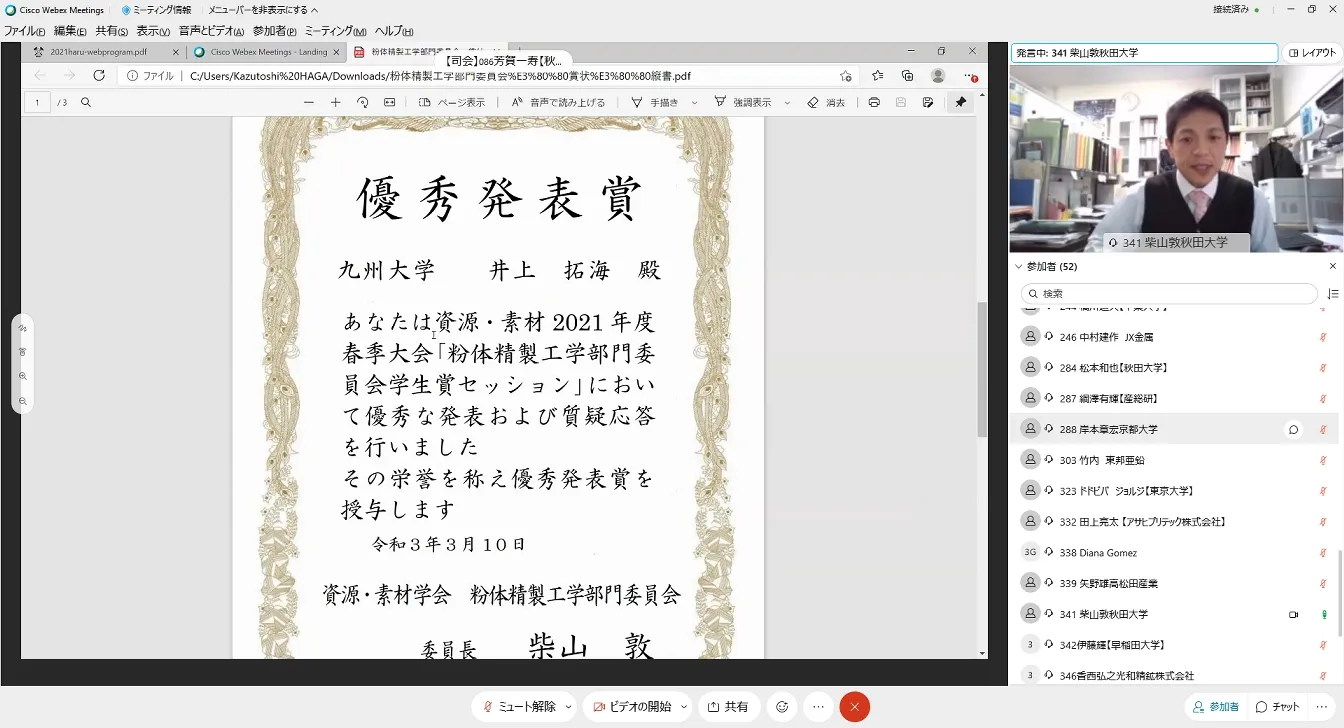The height and width of the screenshot is (728, 1344).
Task: Click the participant list sort icon
Action: coord(1332,294)
